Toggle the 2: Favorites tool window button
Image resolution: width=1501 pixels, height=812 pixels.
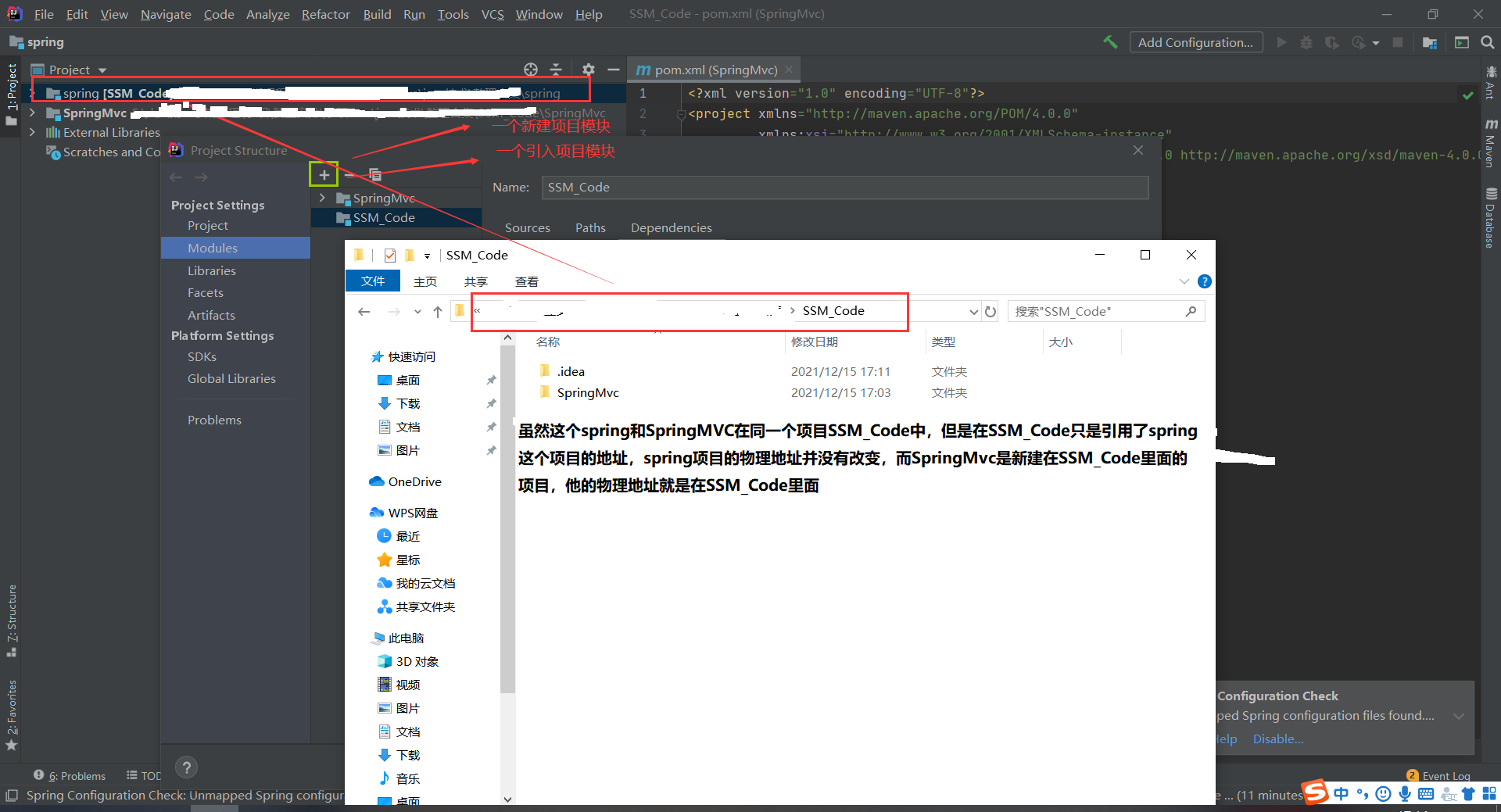(x=11, y=714)
